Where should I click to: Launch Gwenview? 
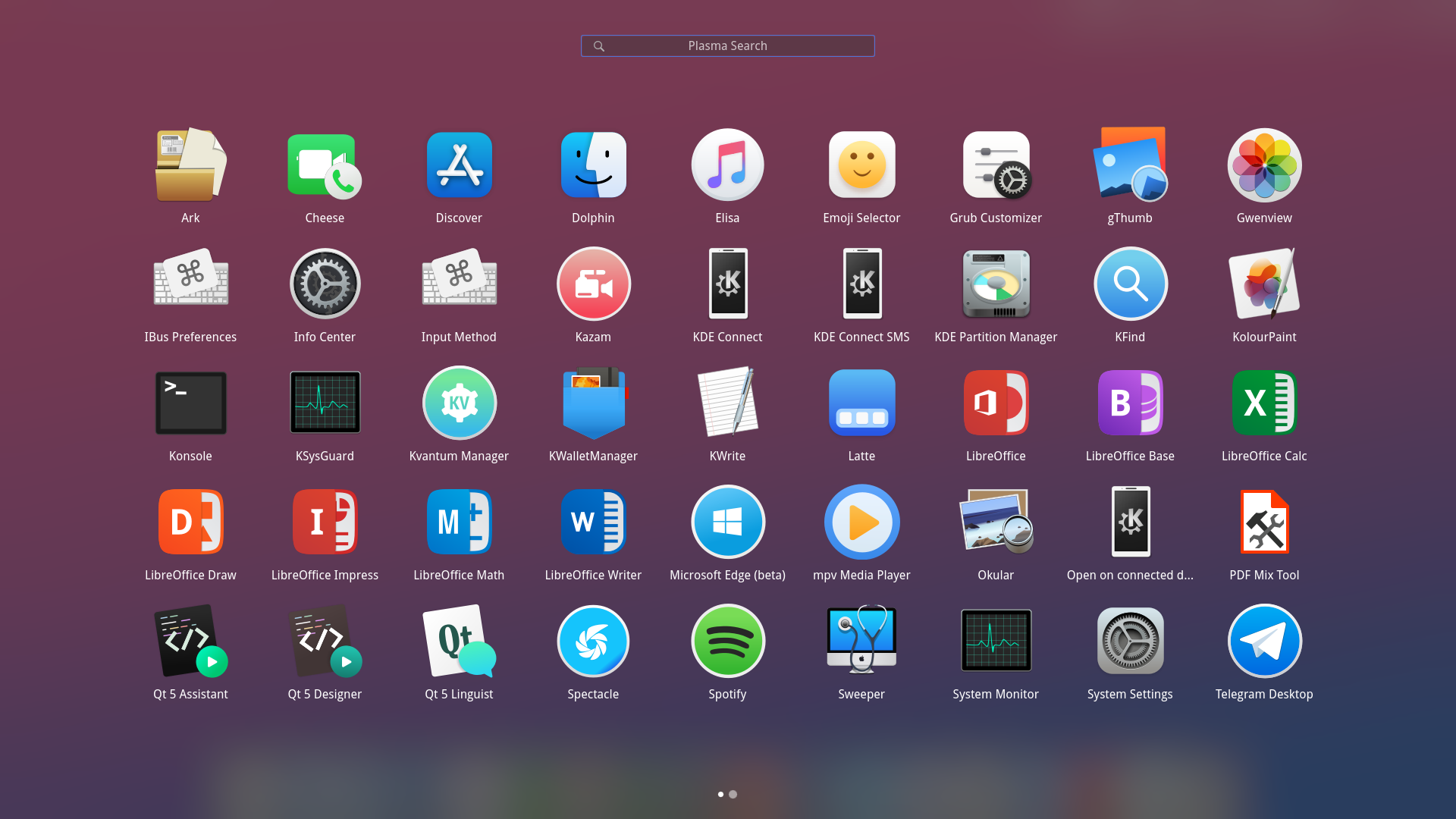(x=1264, y=165)
